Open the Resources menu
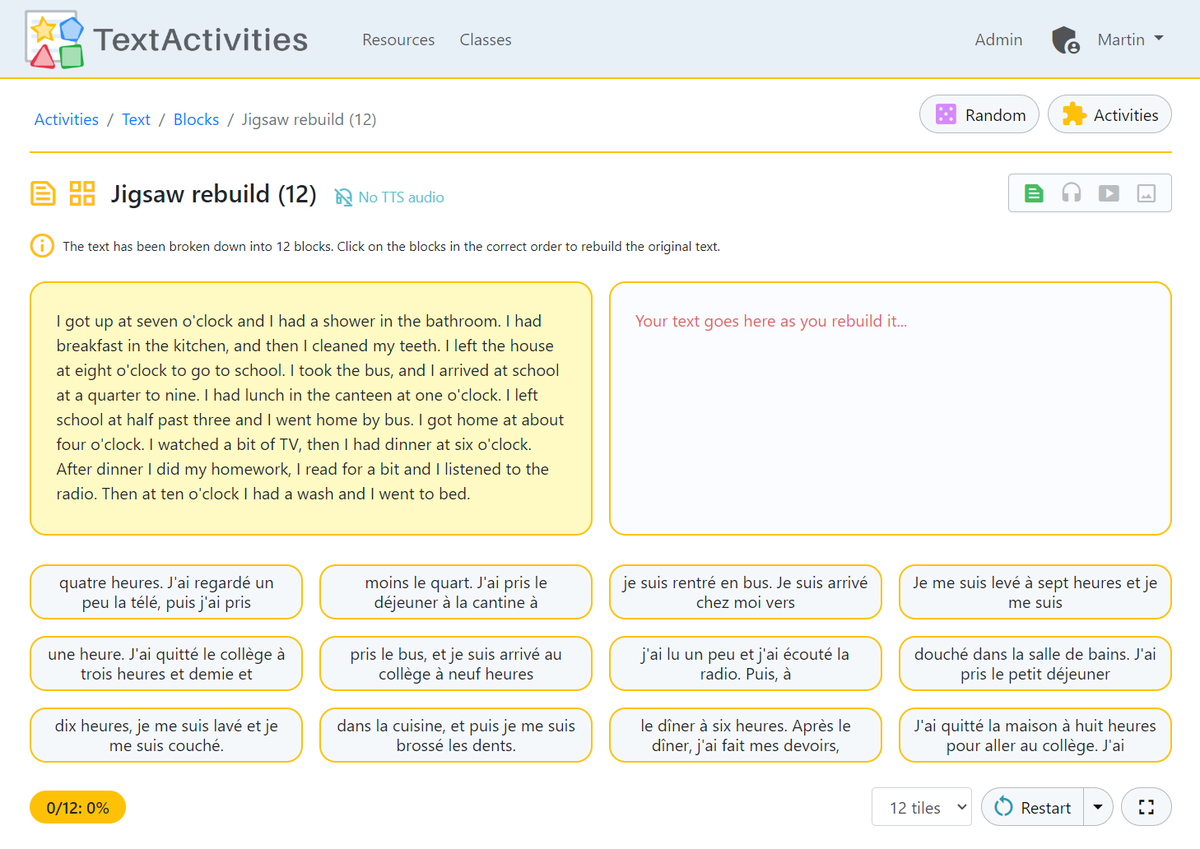 (x=398, y=40)
